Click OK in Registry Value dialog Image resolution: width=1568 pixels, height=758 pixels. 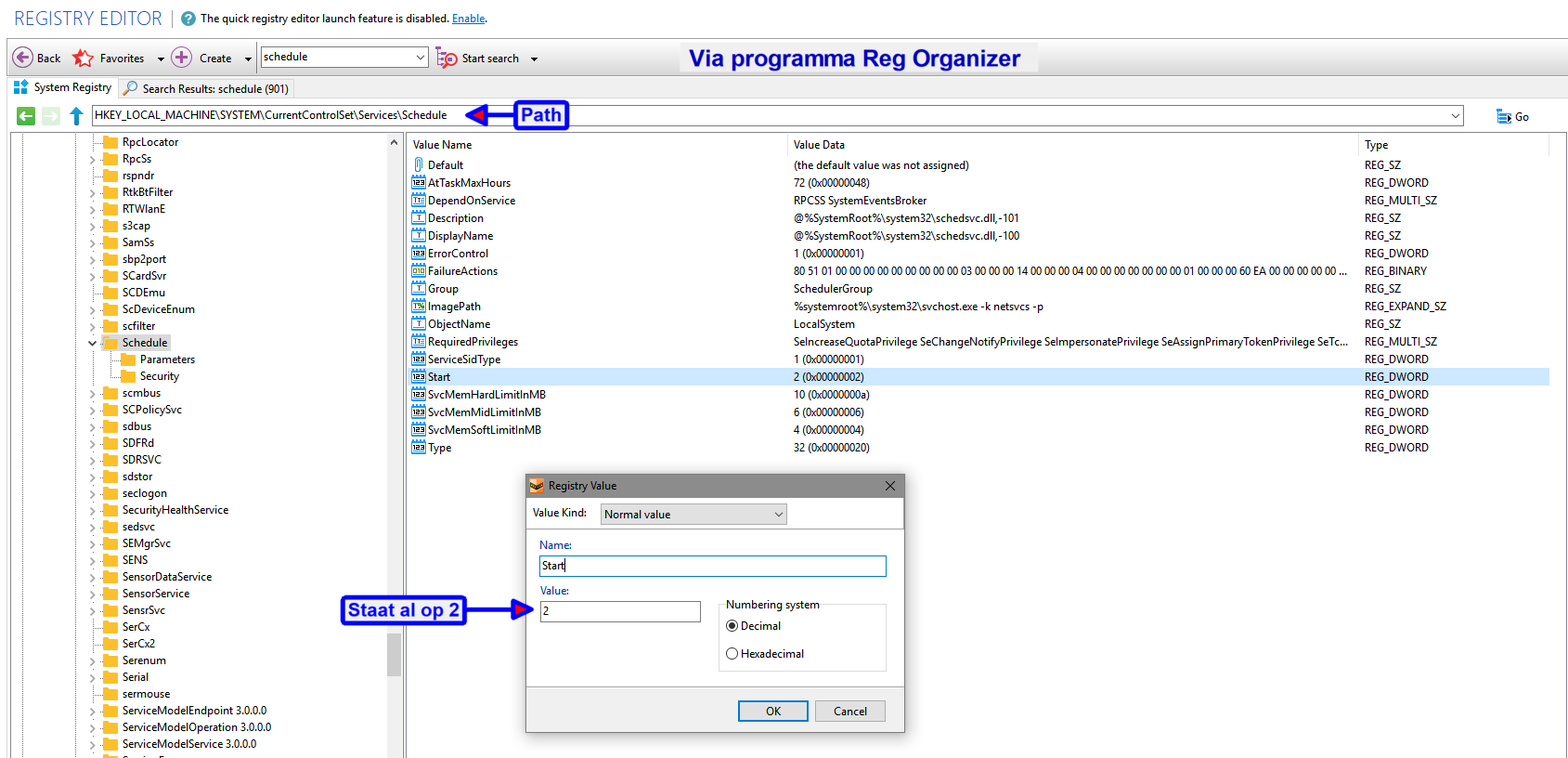click(773, 711)
